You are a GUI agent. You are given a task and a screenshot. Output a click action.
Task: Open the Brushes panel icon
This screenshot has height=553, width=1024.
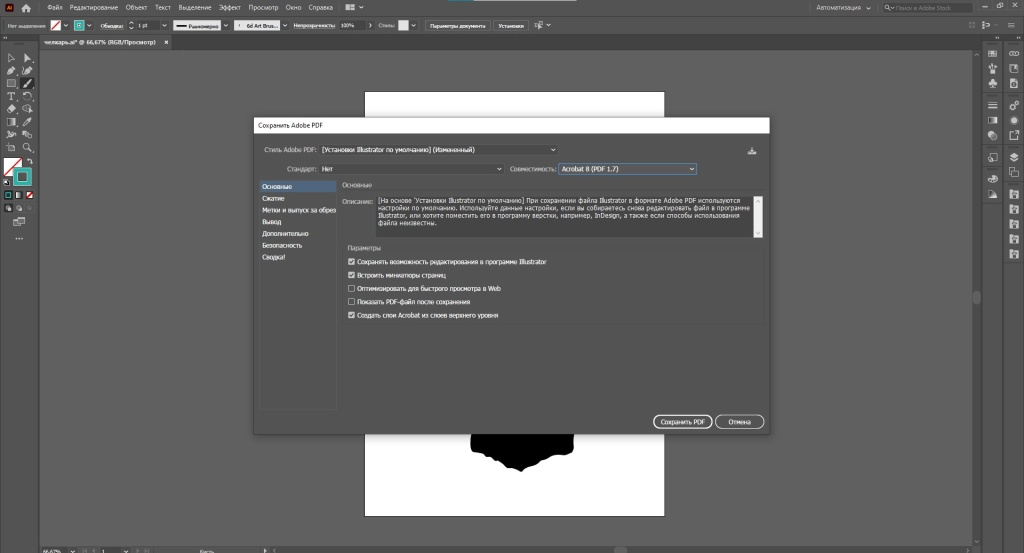pos(993,69)
